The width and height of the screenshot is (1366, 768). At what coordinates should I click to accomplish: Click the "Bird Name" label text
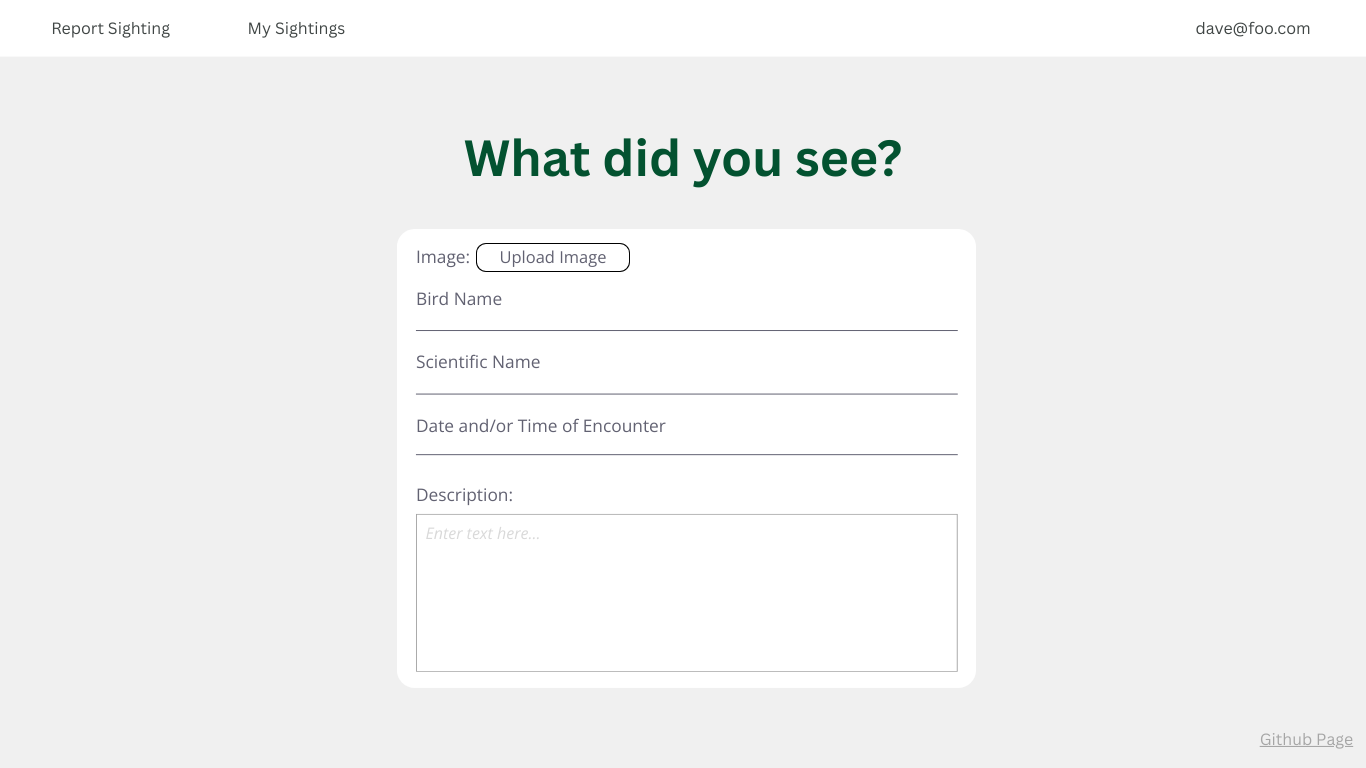point(459,299)
